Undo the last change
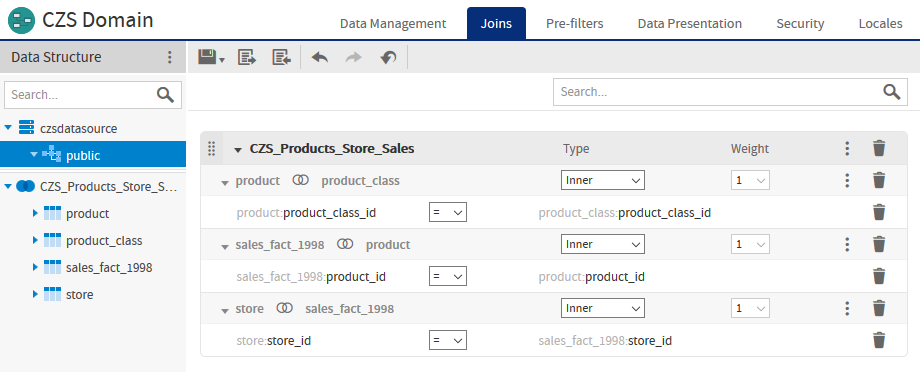This screenshot has width=920, height=372. pyautogui.click(x=319, y=57)
